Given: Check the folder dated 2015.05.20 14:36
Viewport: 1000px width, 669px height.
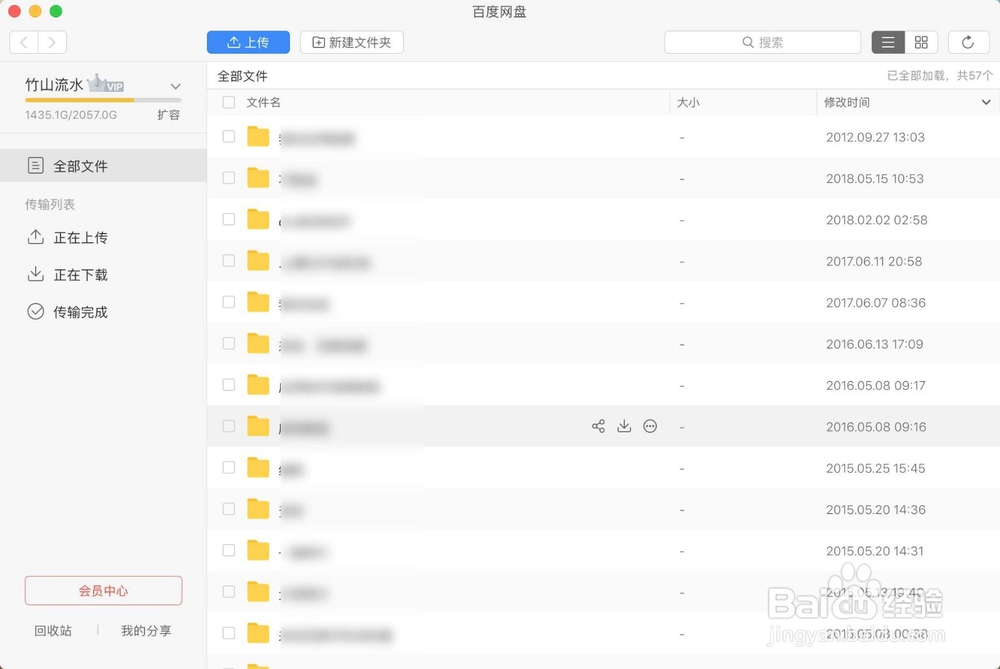Looking at the screenshot, I should click(x=228, y=509).
